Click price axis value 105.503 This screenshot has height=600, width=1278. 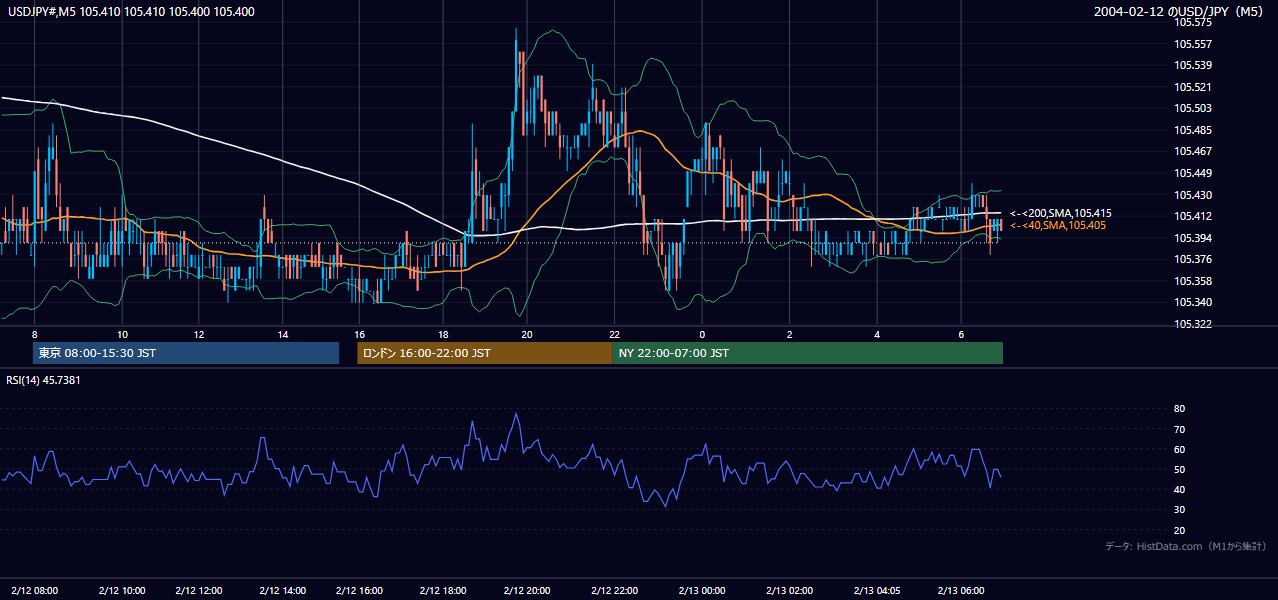coord(1192,108)
